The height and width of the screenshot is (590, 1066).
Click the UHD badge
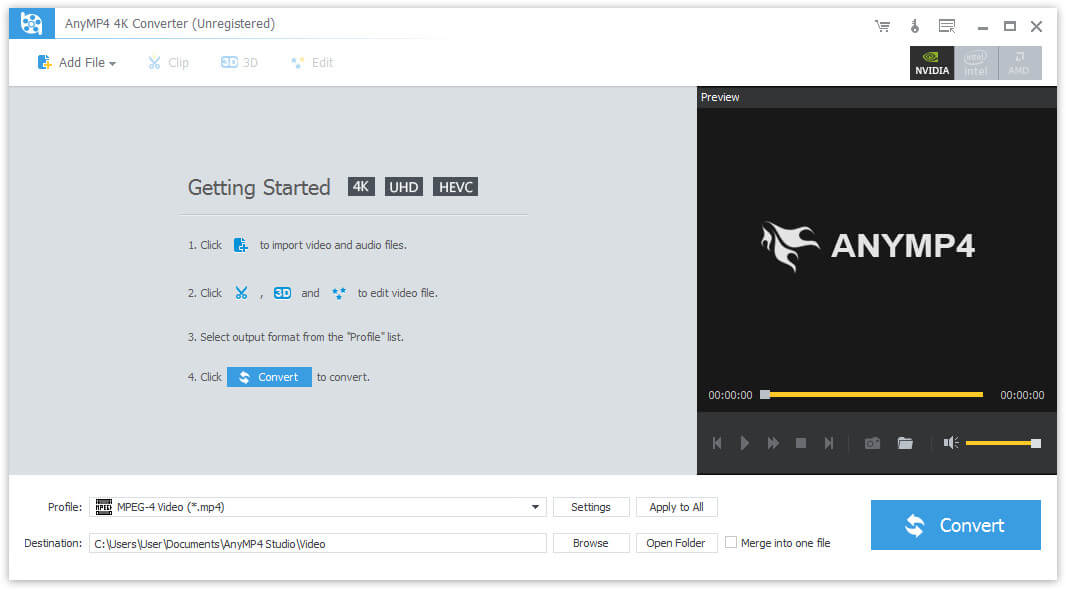[x=404, y=187]
